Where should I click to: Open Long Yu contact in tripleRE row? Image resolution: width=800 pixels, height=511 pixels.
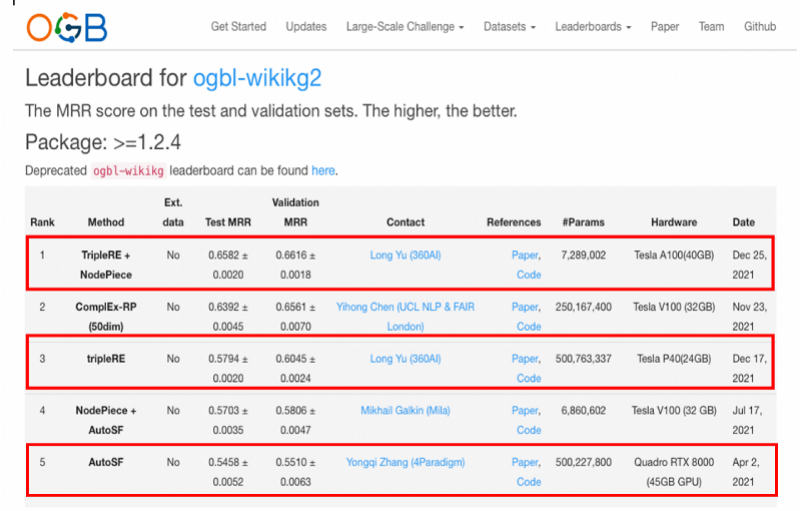point(405,358)
